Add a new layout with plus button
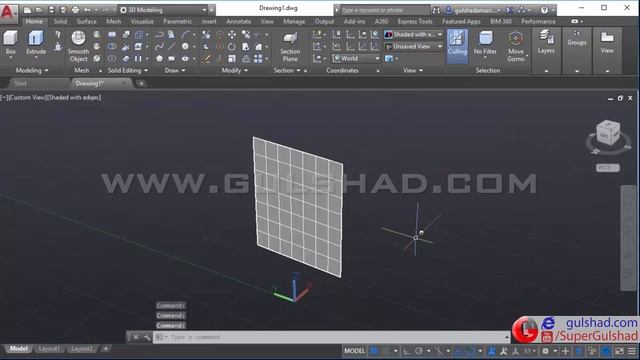640x360 pixels. [x=106, y=349]
